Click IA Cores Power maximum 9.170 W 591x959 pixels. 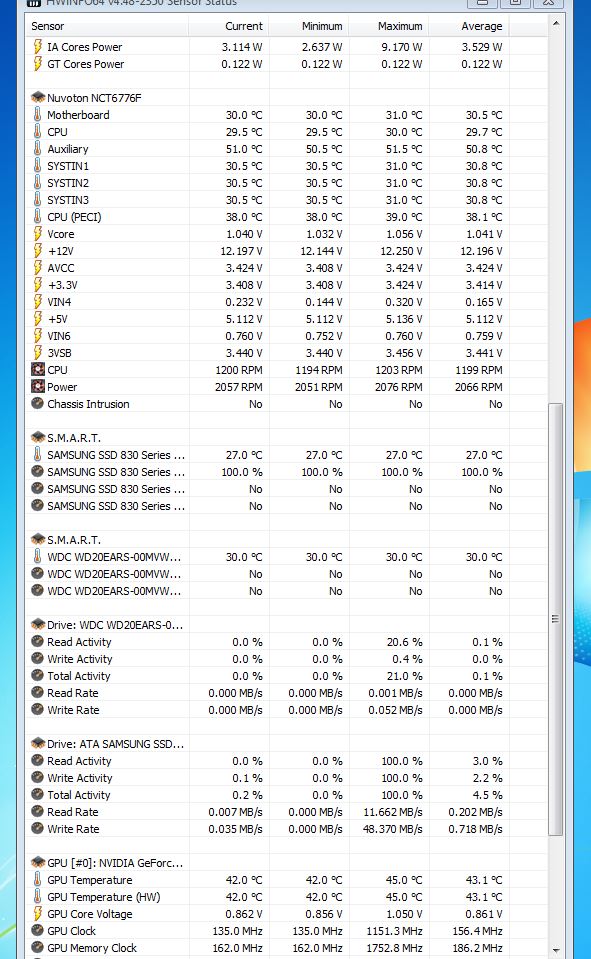pos(401,46)
